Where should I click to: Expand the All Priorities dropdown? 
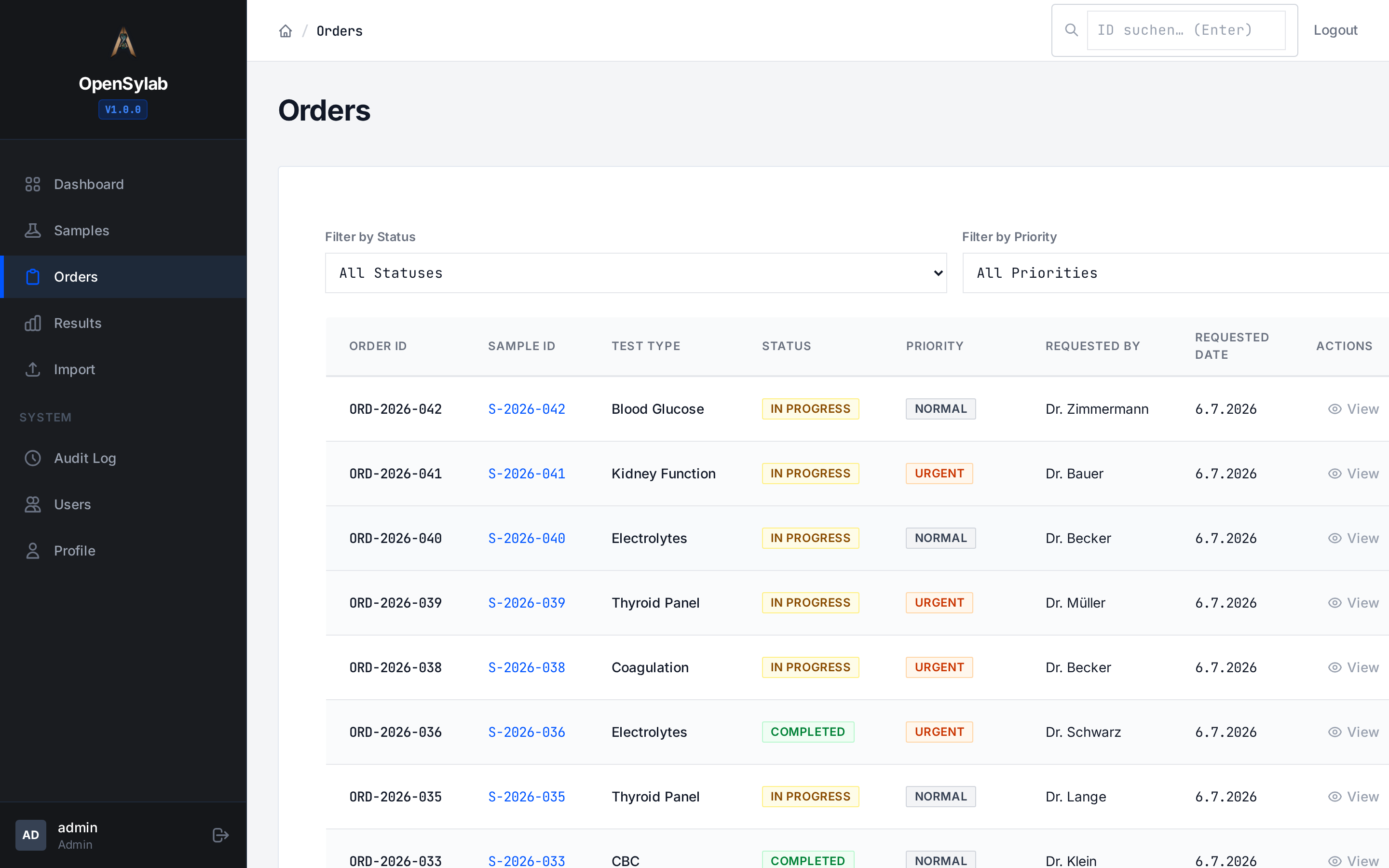point(1175,273)
